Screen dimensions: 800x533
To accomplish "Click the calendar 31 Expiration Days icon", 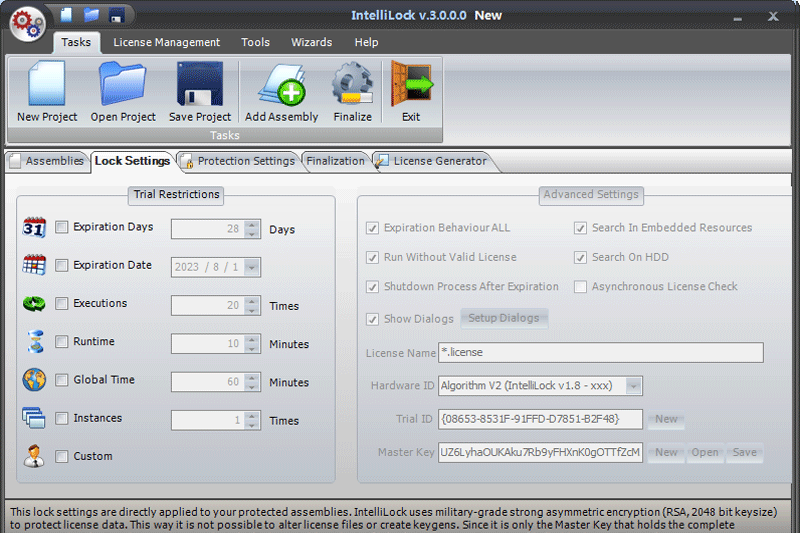I will tap(34, 227).
